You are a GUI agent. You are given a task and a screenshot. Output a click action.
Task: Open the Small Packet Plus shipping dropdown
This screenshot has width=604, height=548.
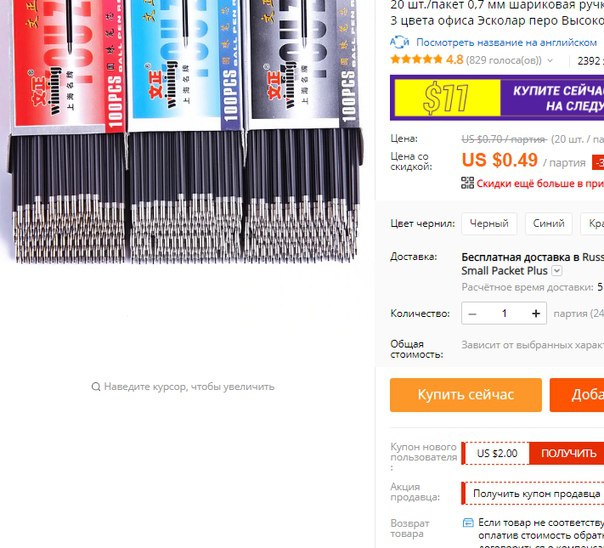(x=557, y=271)
